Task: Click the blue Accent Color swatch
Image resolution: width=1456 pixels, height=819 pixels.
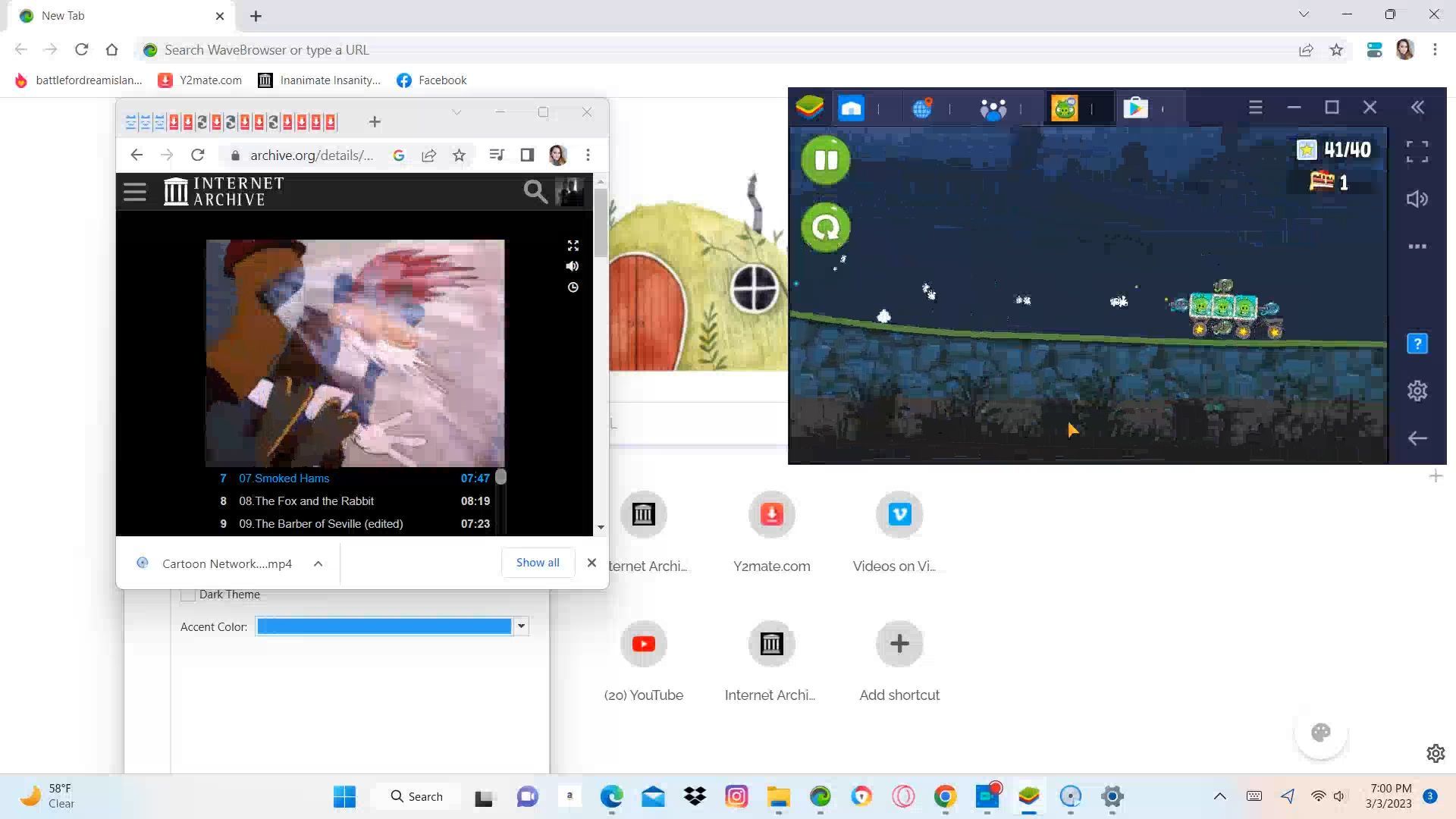Action: [384, 626]
